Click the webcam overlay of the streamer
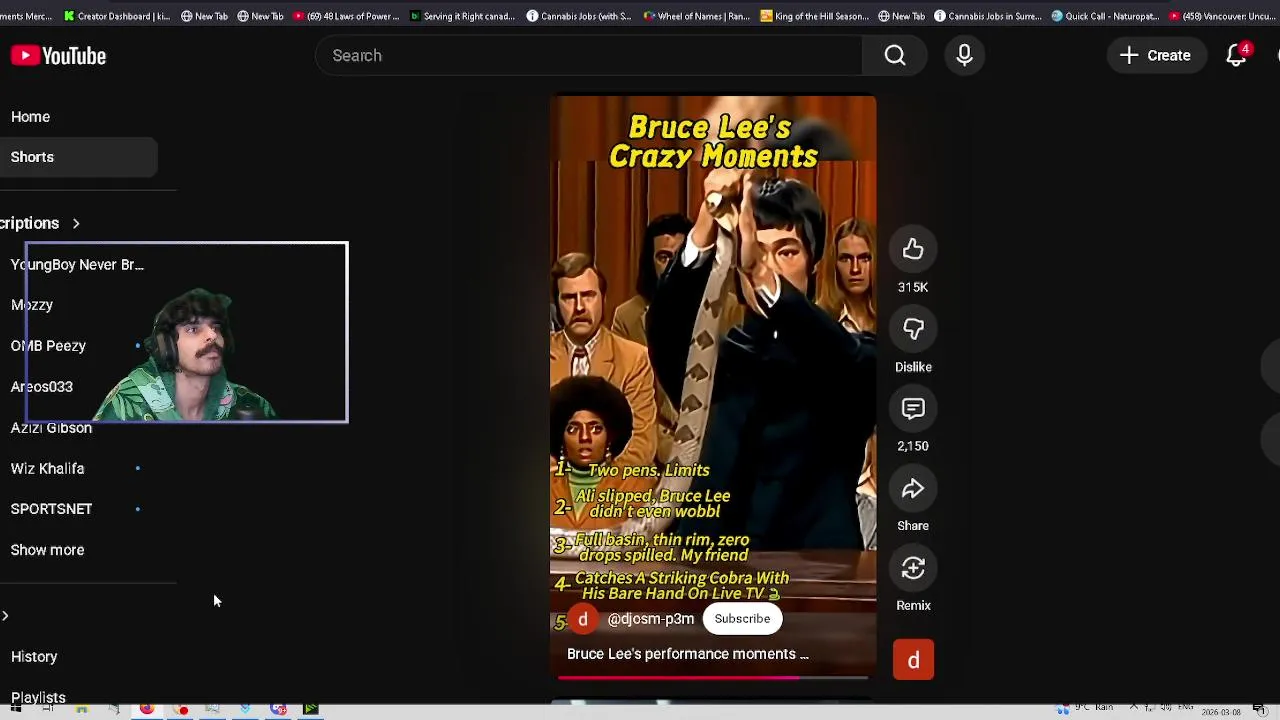 [187, 332]
